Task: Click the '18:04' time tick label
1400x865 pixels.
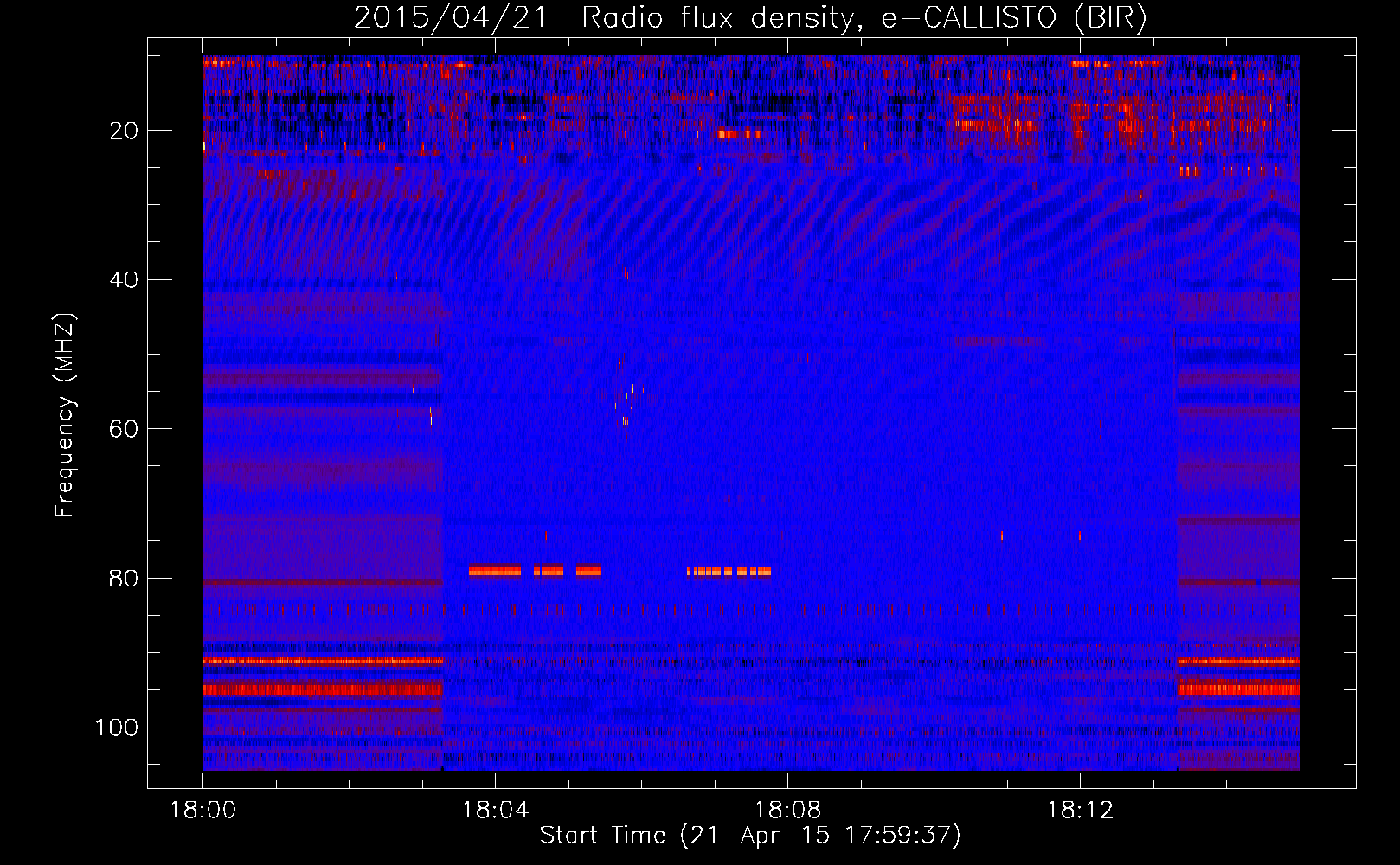Action: pos(495,811)
